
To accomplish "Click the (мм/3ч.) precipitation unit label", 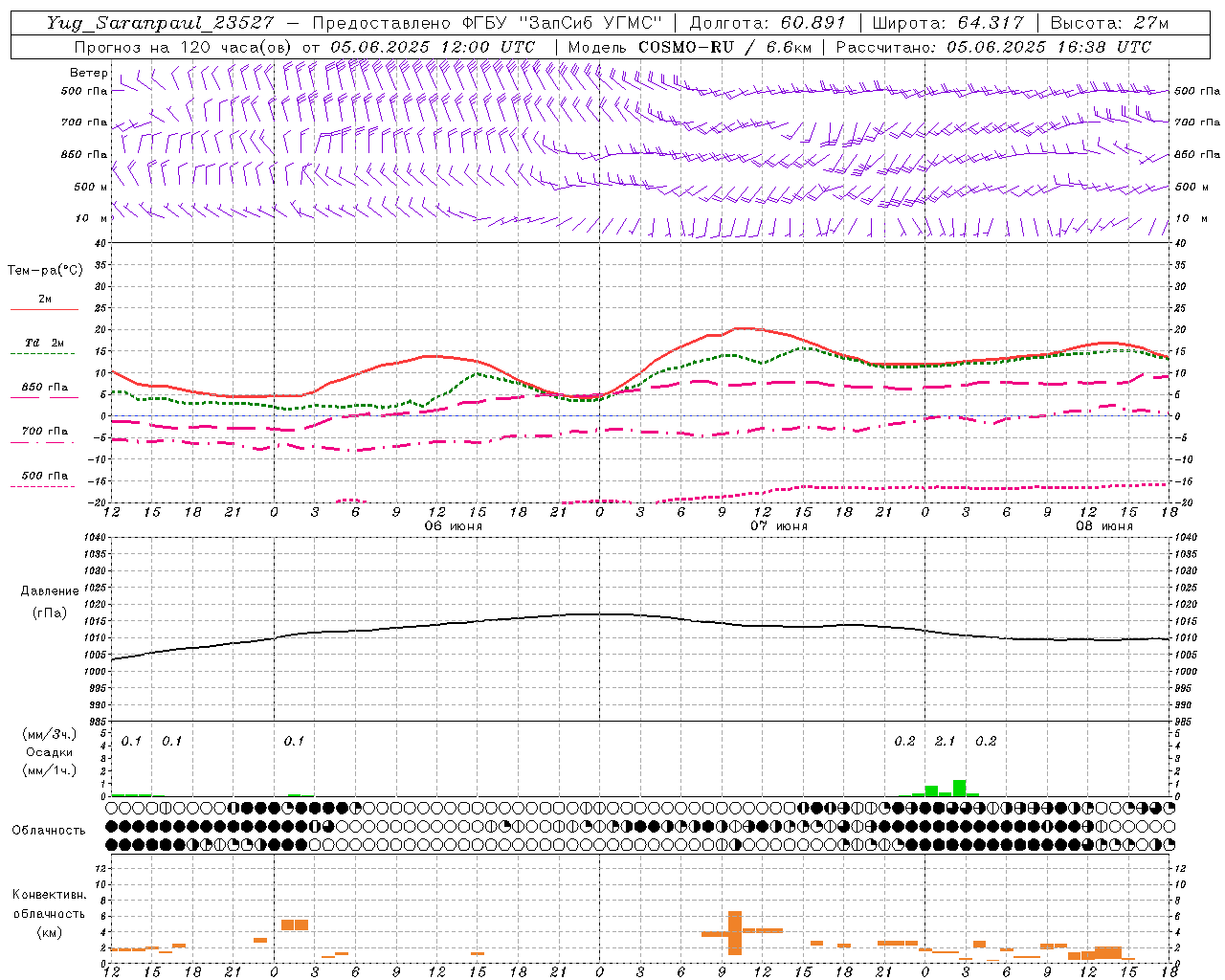I will pyautogui.click(x=50, y=734).
